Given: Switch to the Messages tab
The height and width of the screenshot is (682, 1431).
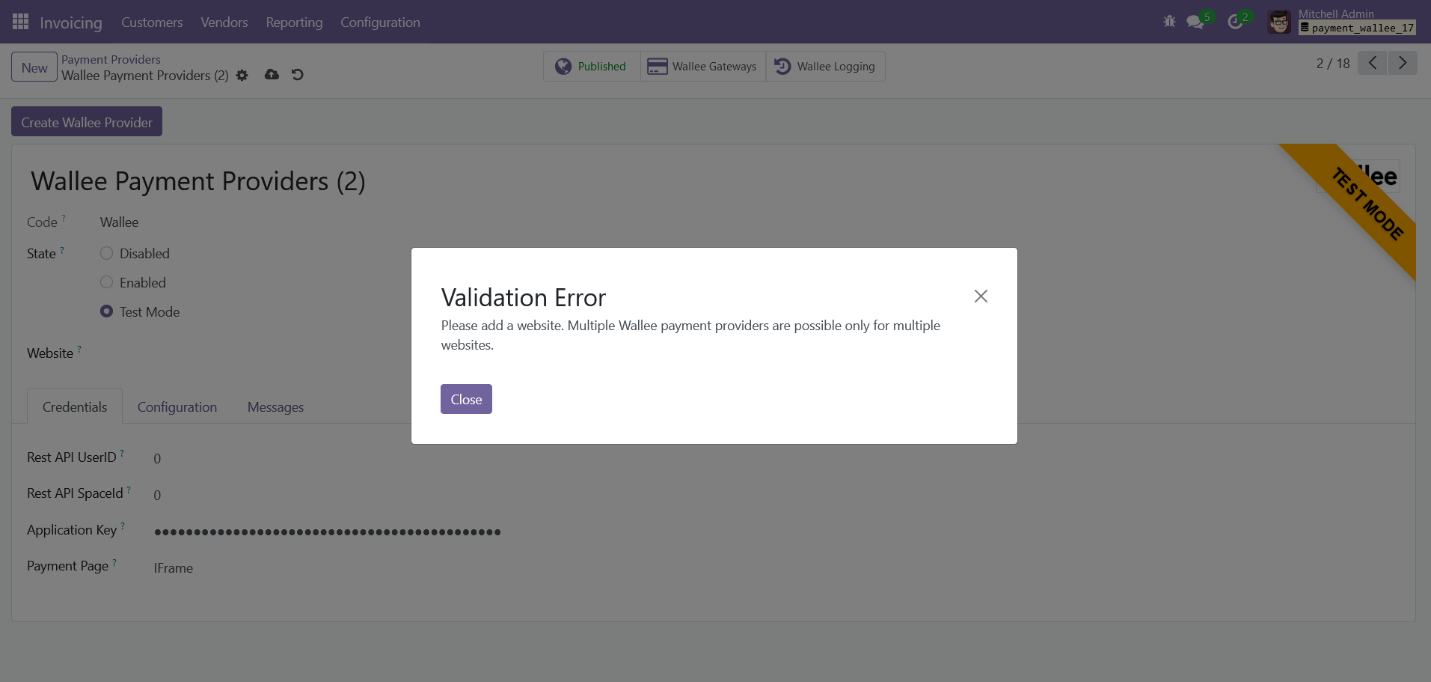Looking at the screenshot, I should pos(275,407).
